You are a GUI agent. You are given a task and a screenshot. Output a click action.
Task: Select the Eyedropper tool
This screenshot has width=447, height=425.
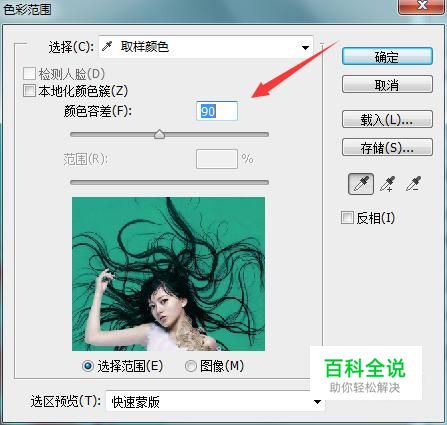(361, 184)
